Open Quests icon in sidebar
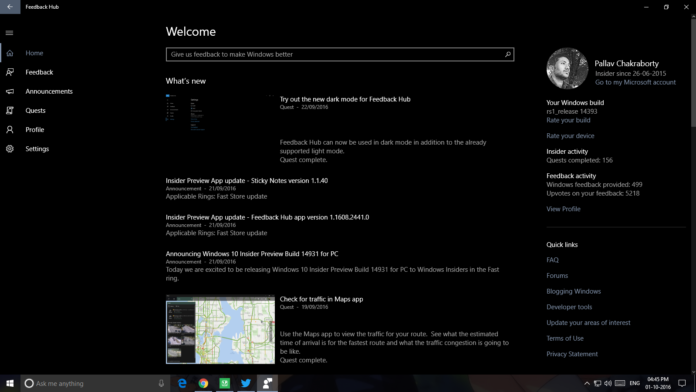Screen dimensions: 696x392 (x=10, y=111)
